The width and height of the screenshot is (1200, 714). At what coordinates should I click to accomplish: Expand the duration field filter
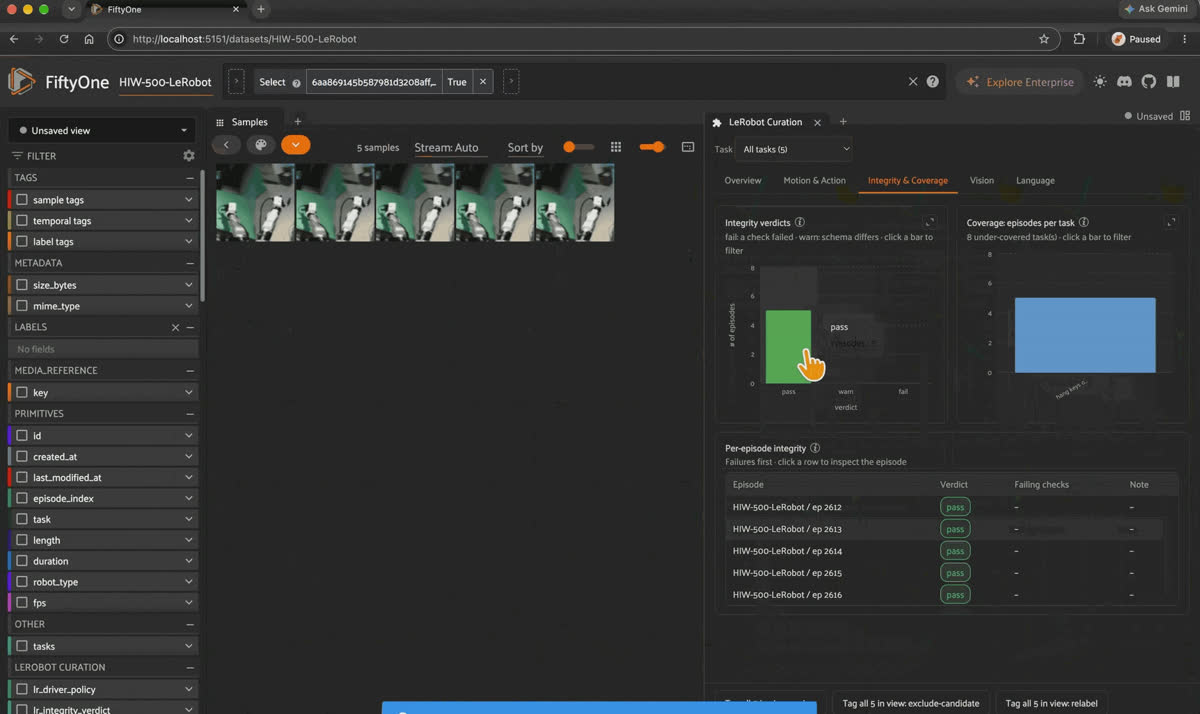tap(188, 561)
